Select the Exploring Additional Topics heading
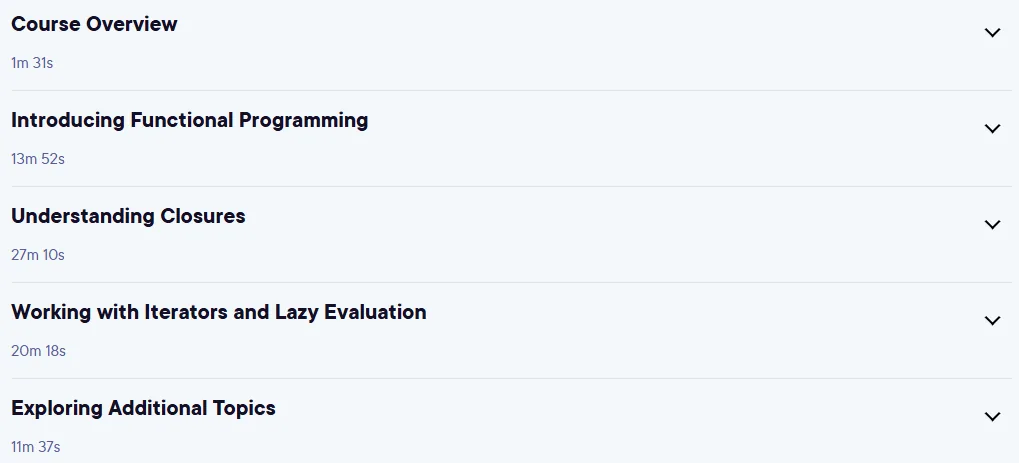 pos(143,408)
